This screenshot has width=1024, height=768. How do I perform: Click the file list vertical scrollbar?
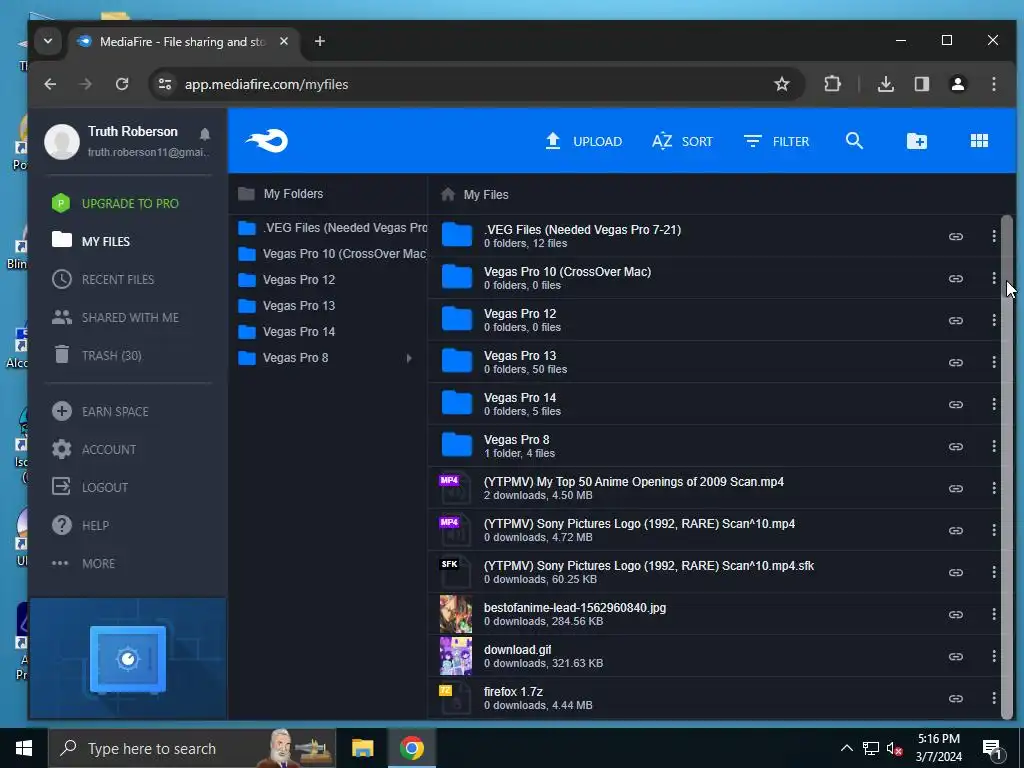(1007, 467)
